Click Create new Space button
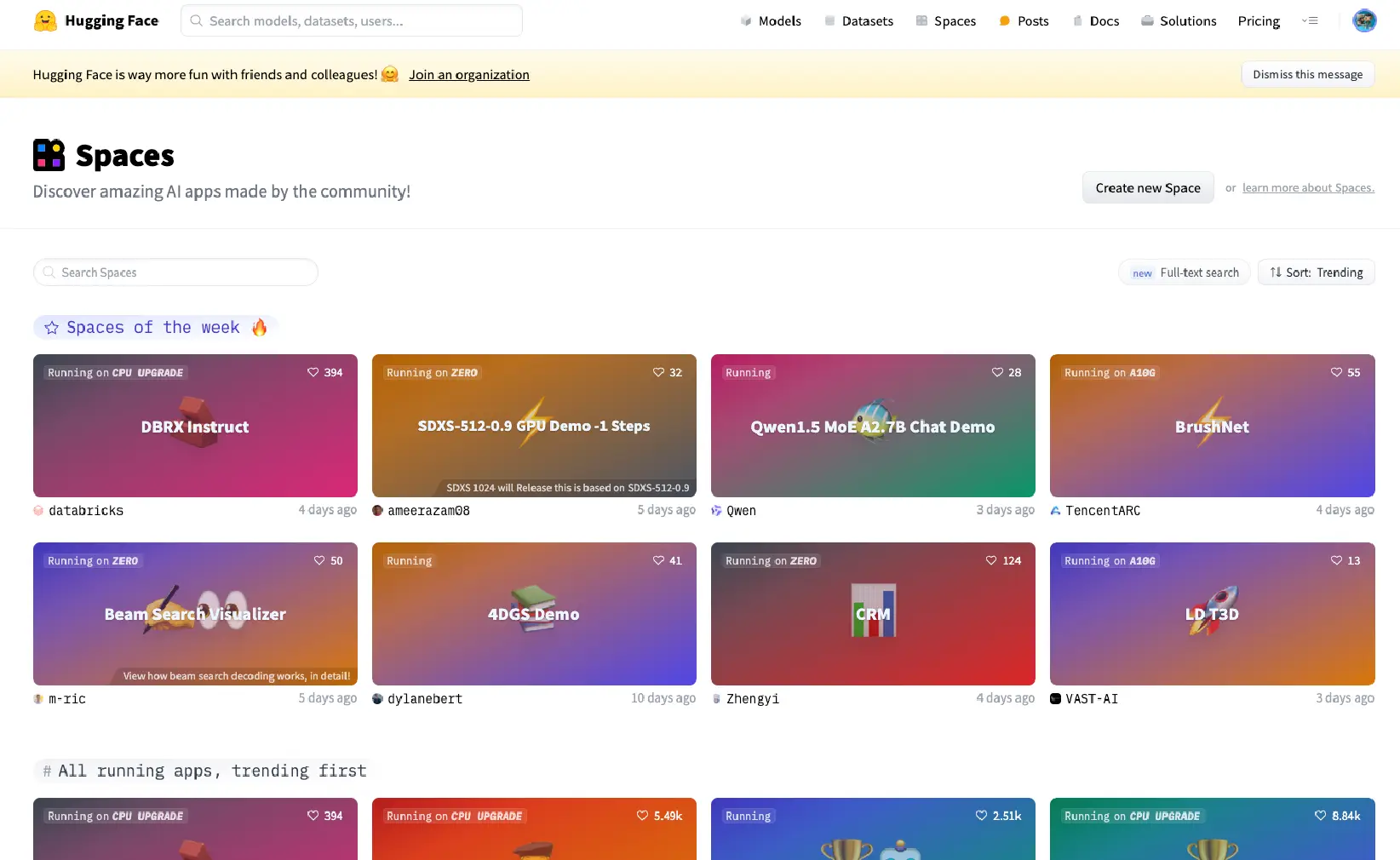 1148,188
